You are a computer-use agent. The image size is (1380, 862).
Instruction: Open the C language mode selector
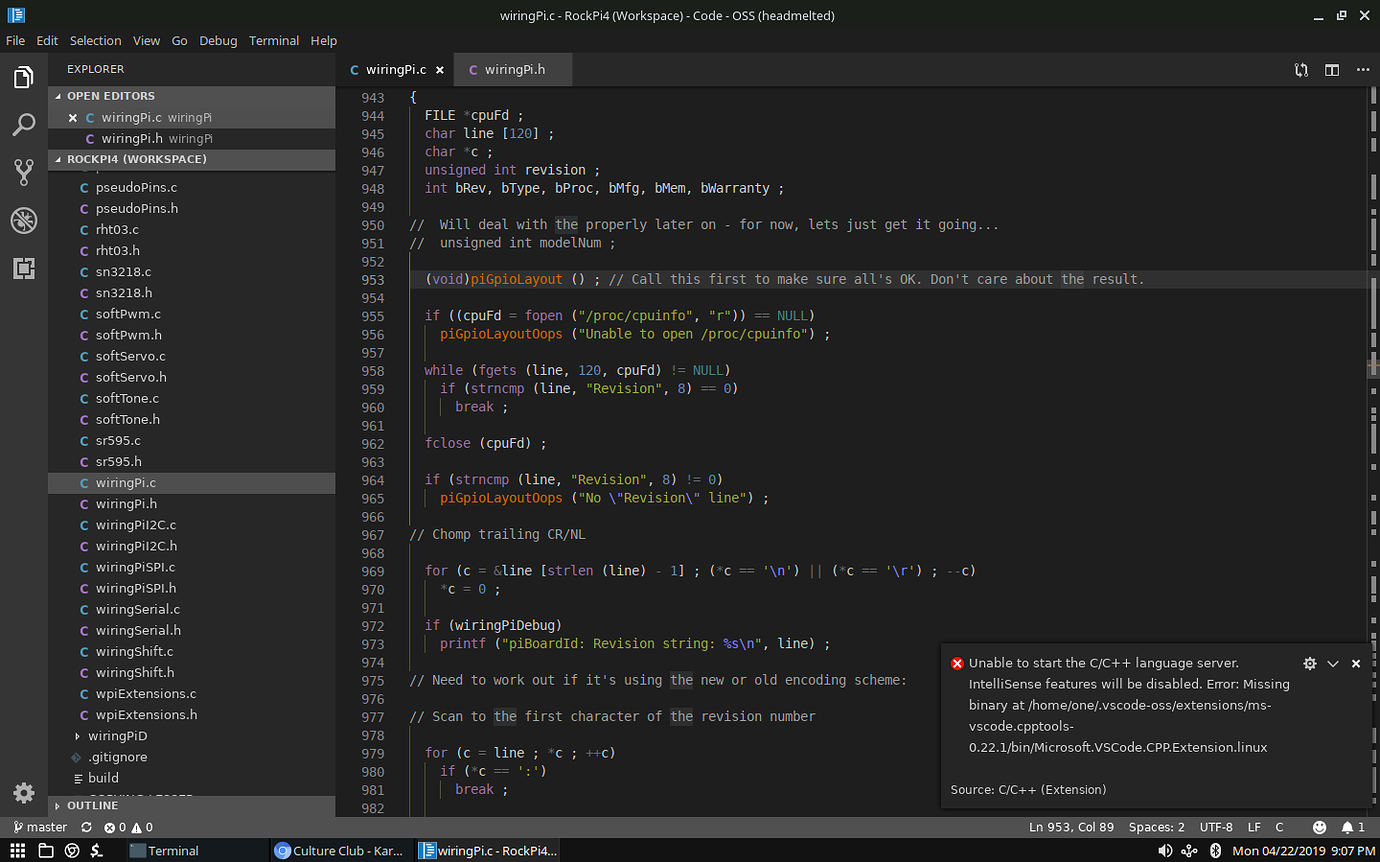pos(1279,827)
